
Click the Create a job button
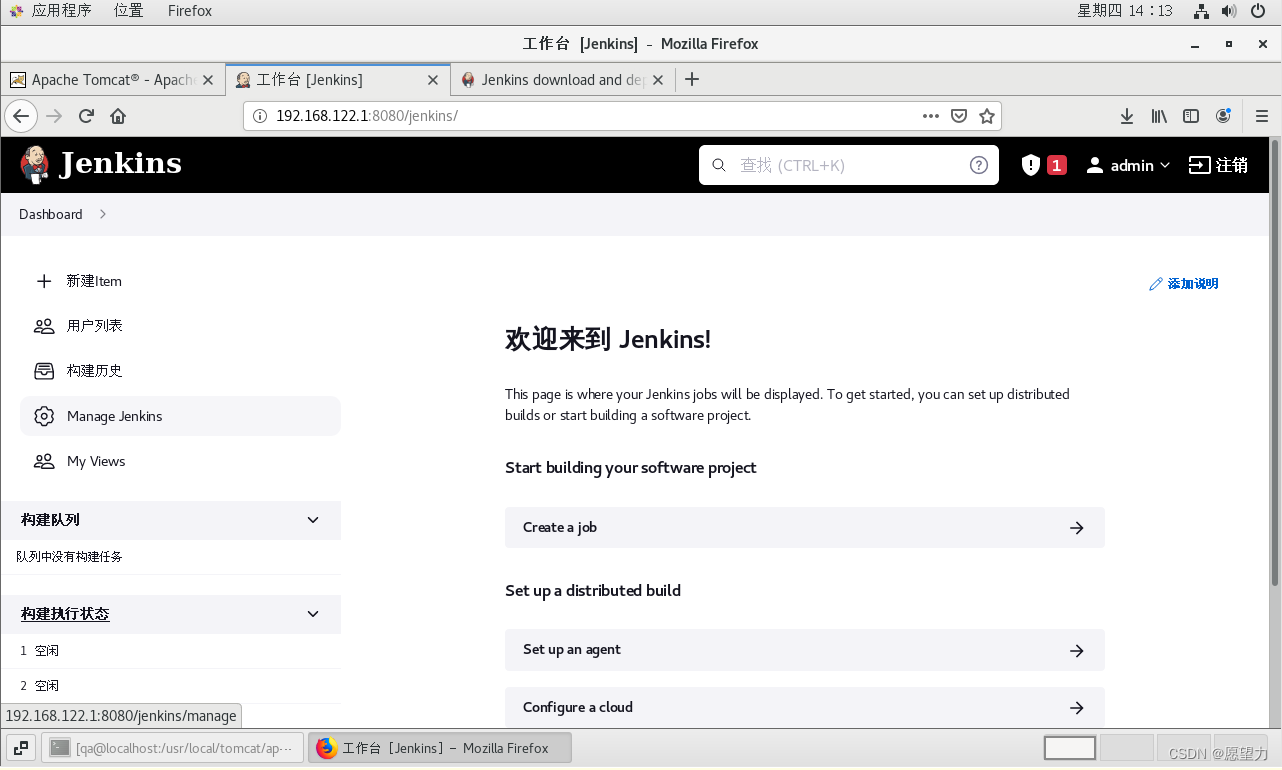(805, 527)
